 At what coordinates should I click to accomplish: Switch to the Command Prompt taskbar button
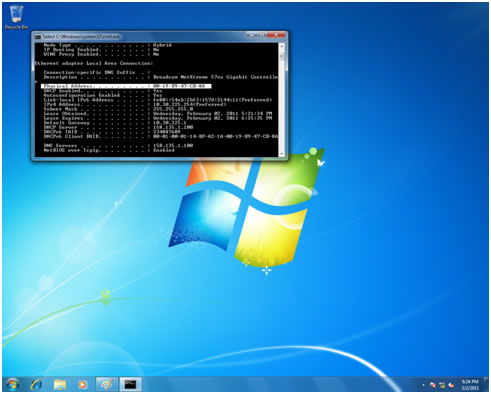click(131, 384)
